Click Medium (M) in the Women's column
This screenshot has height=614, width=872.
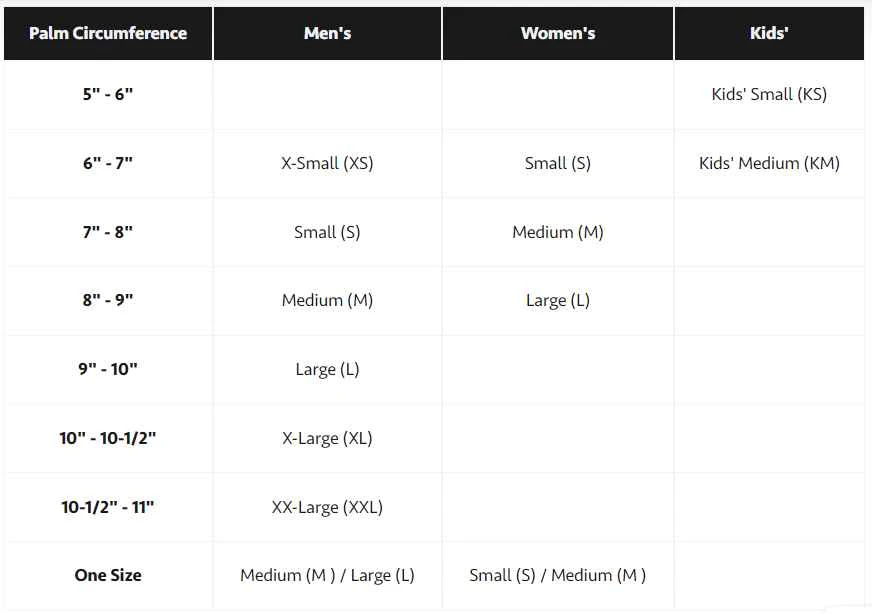[558, 232]
